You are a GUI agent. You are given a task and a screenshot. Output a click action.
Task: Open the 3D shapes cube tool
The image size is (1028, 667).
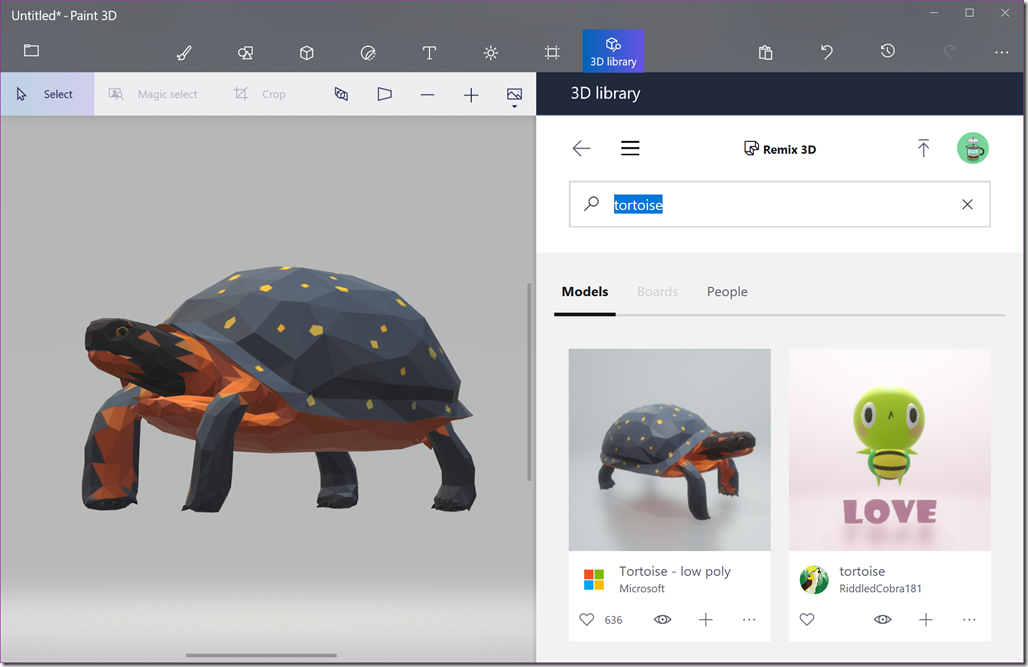point(306,52)
